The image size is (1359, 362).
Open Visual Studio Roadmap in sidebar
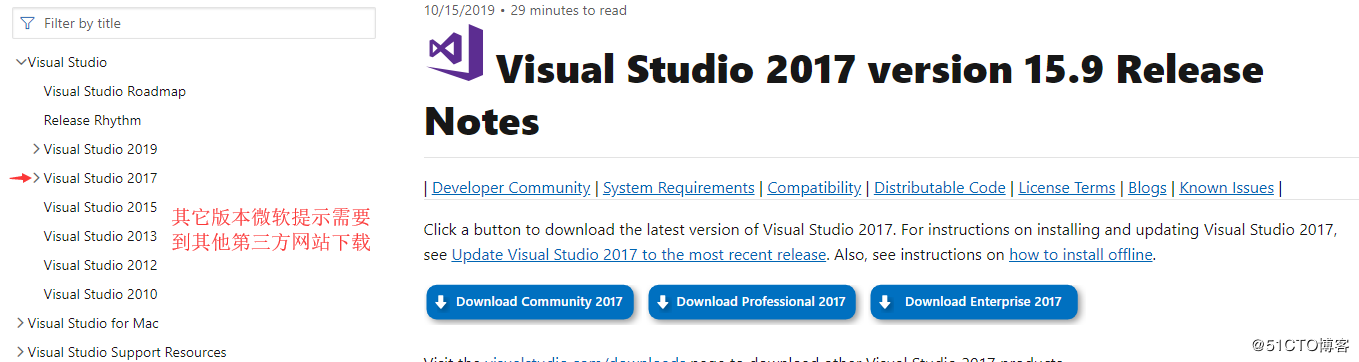pos(115,91)
